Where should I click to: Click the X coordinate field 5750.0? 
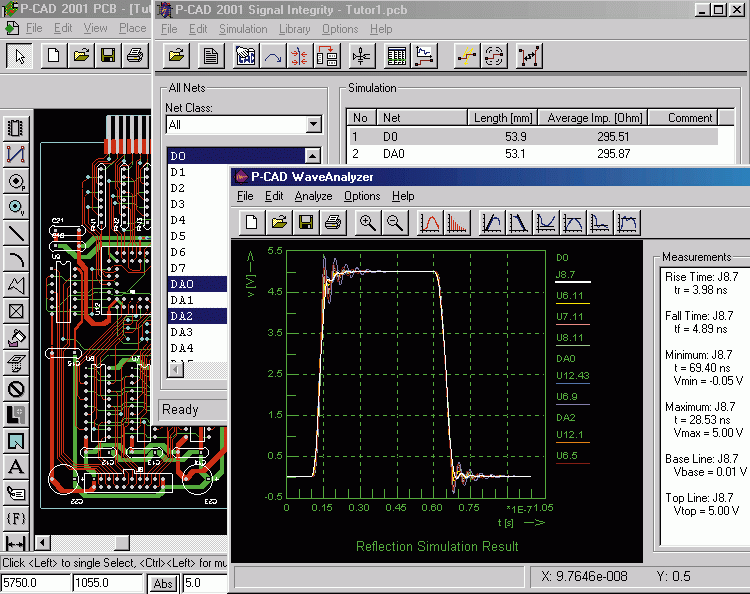[x=35, y=583]
